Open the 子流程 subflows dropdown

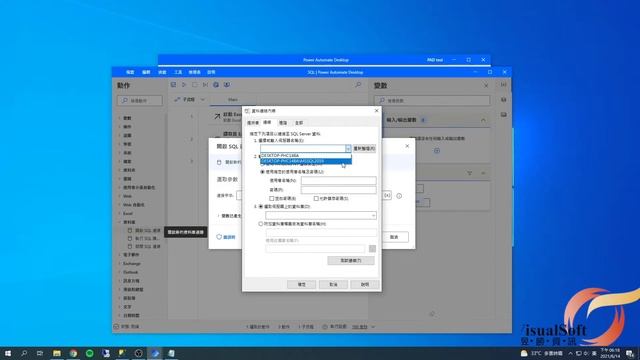(x=189, y=100)
